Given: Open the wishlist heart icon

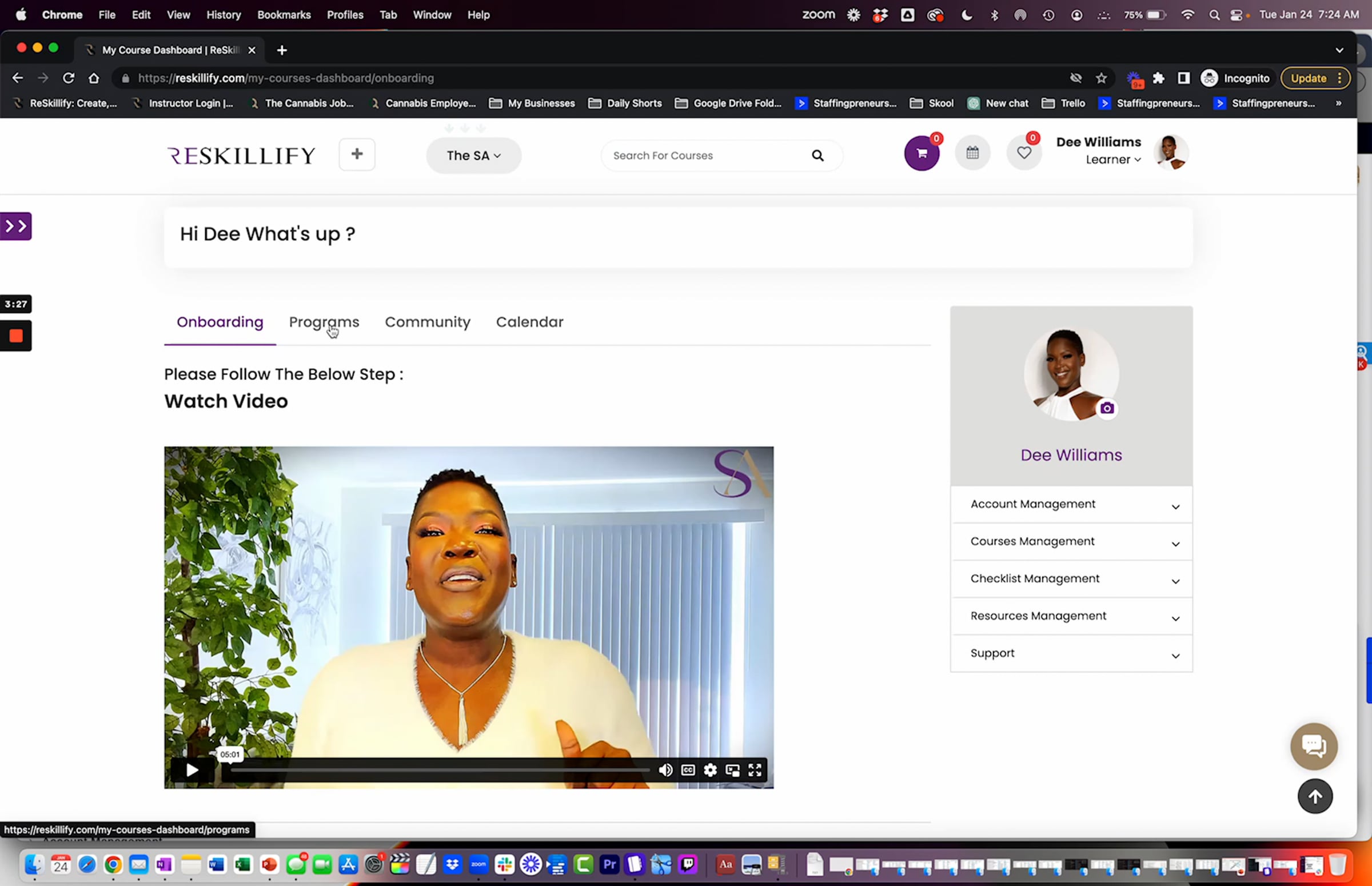Looking at the screenshot, I should click(1023, 153).
